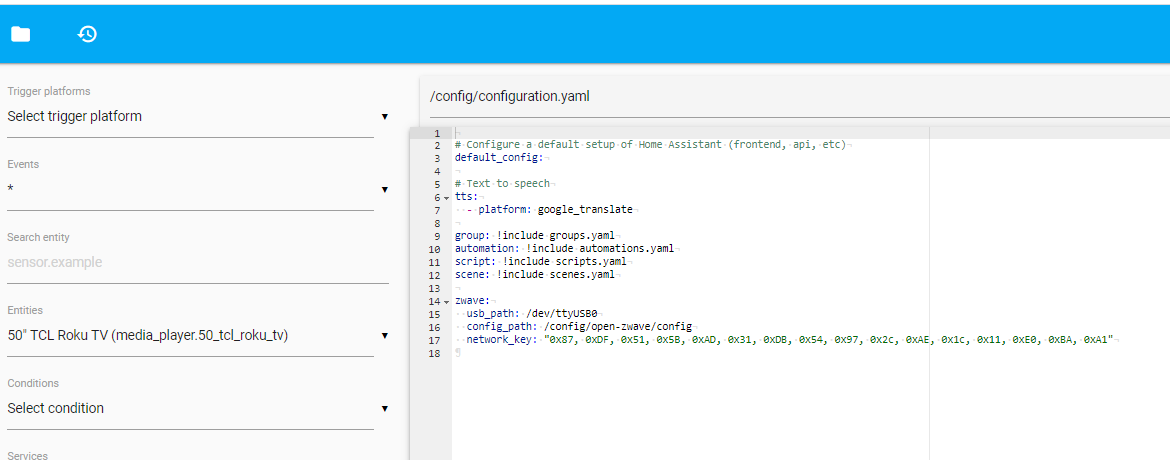The image size is (1170, 460).
Task: Collapse the zwave block fold arrow
Action: [x=447, y=302]
